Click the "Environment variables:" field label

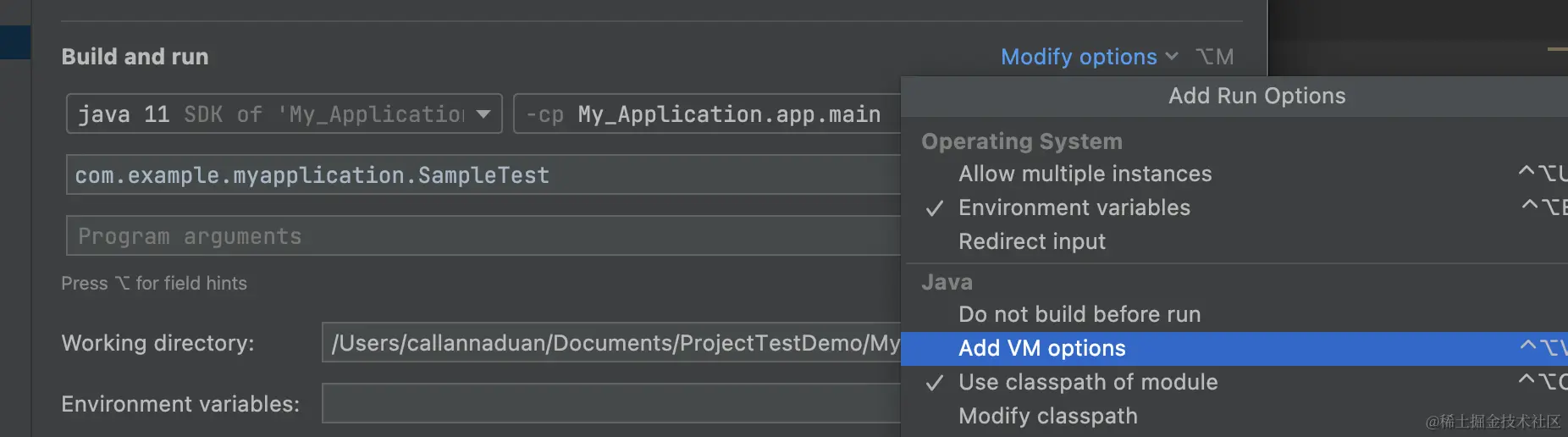[x=180, y=404]
